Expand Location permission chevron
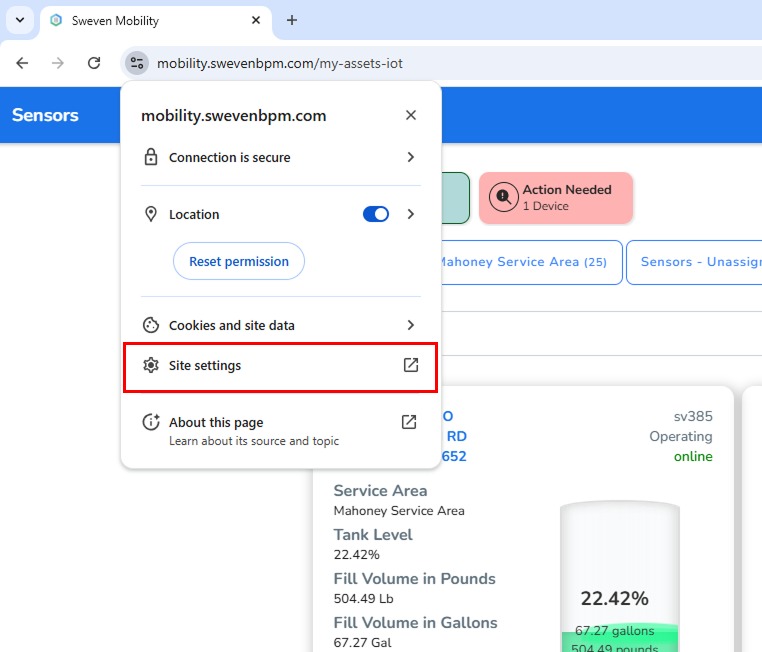This screenshot has width=762, height=652. tap(411, 214)
